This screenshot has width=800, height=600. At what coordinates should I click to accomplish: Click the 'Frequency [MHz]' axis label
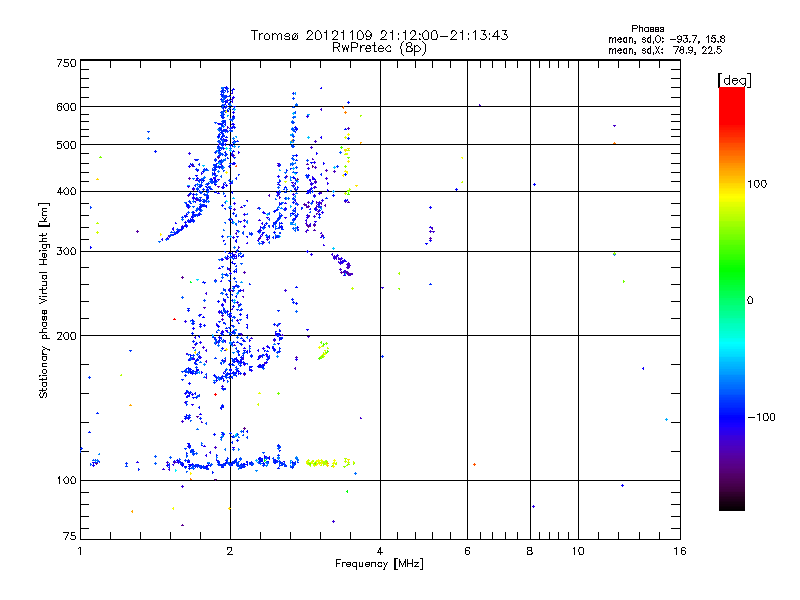click(x=379, y=564)
